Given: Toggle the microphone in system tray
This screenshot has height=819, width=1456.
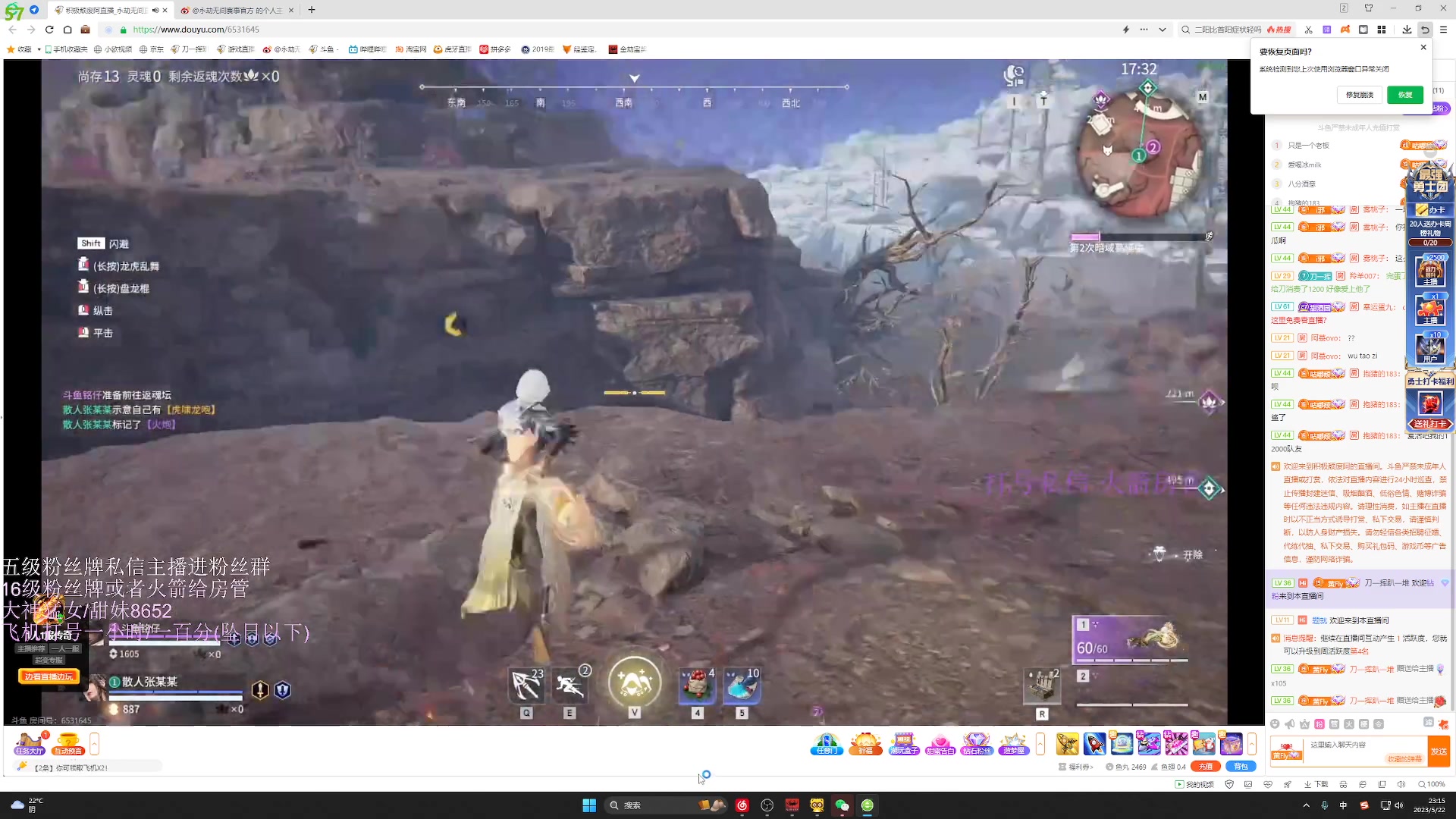Looking at the screenshot, I should (1324, 805).
